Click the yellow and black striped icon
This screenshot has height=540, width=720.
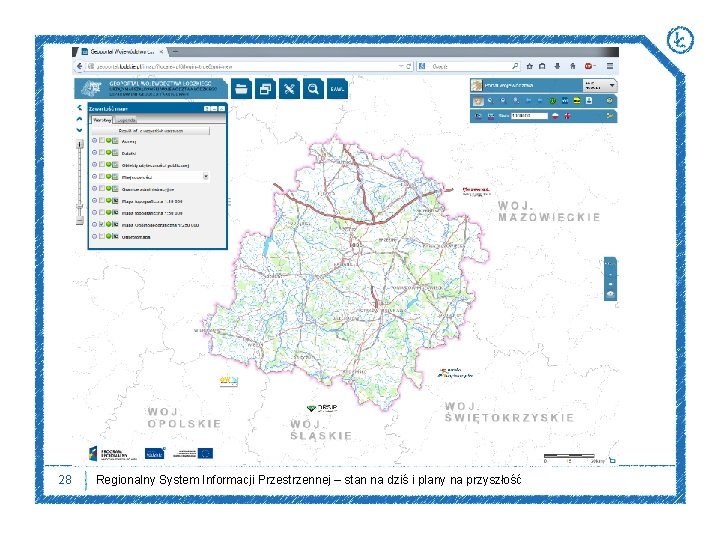point(577,101)
